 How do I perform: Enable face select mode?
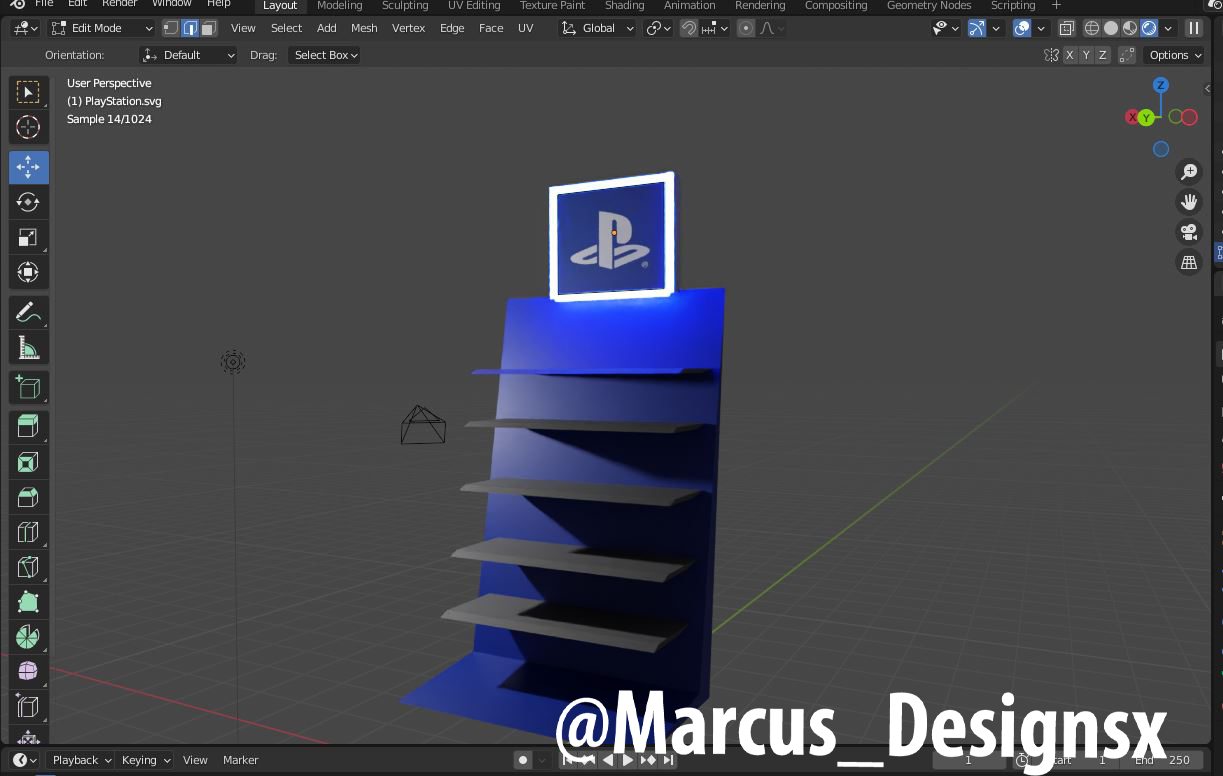[208, 28]
